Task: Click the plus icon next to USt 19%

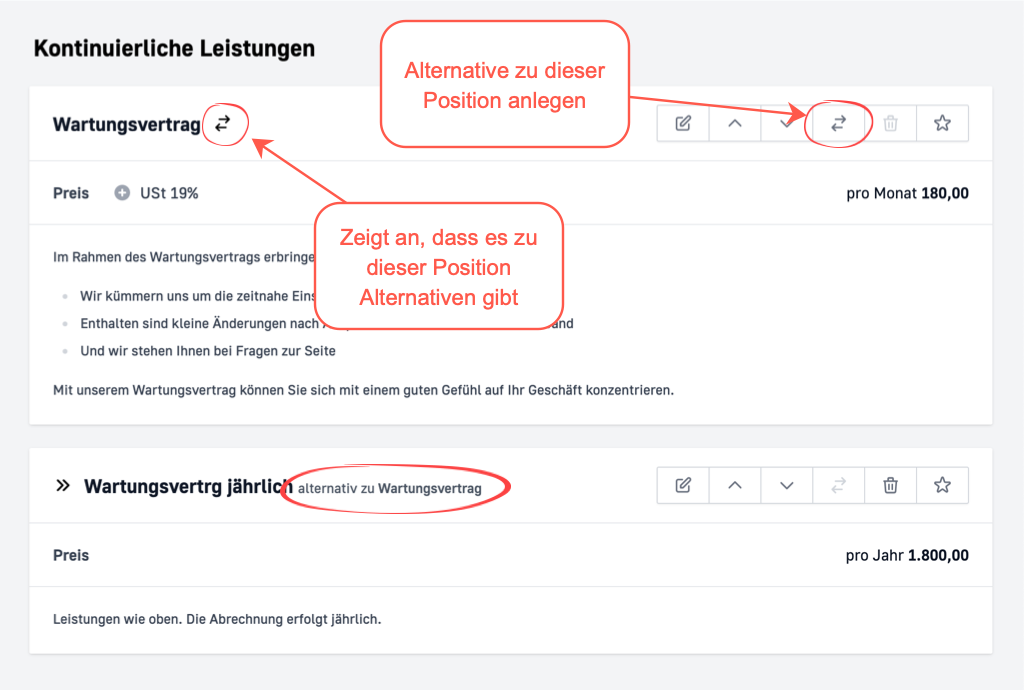Action: tap(120, 193)
